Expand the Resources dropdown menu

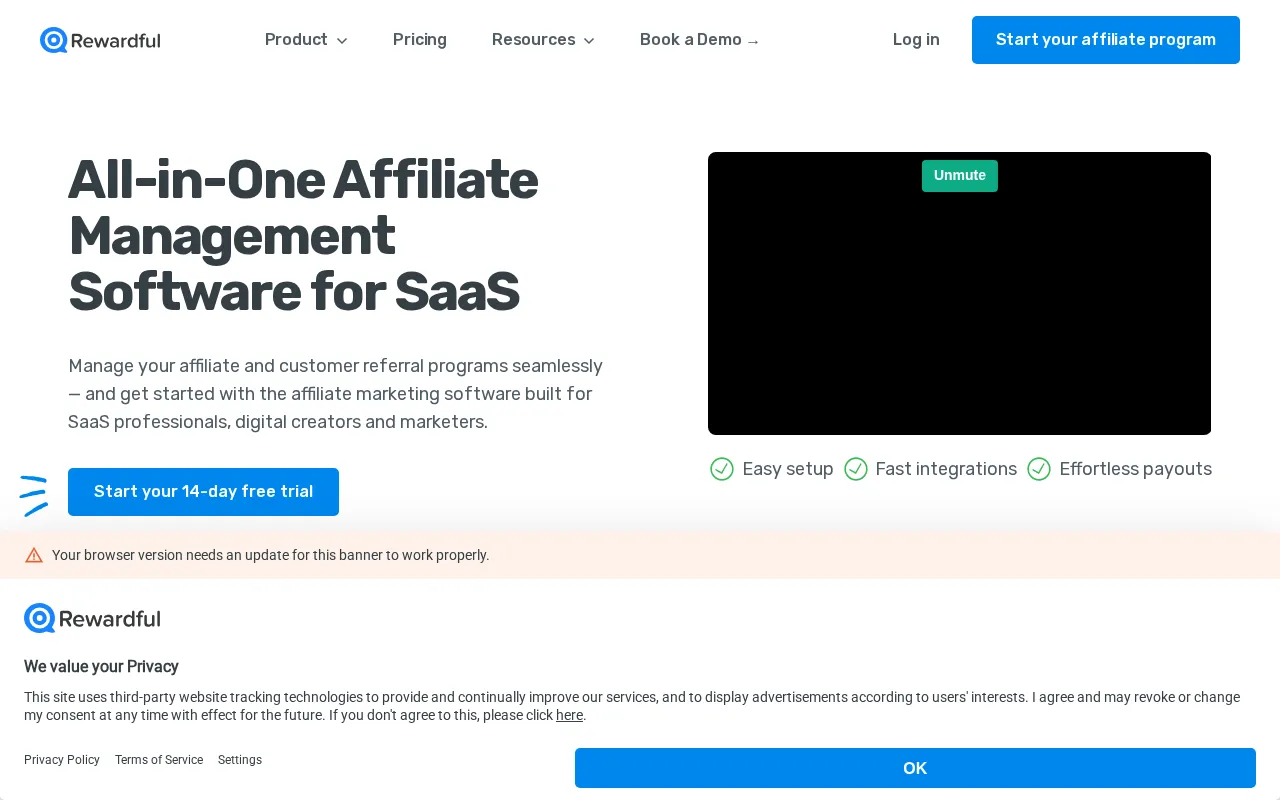click(x=543, y=40)
